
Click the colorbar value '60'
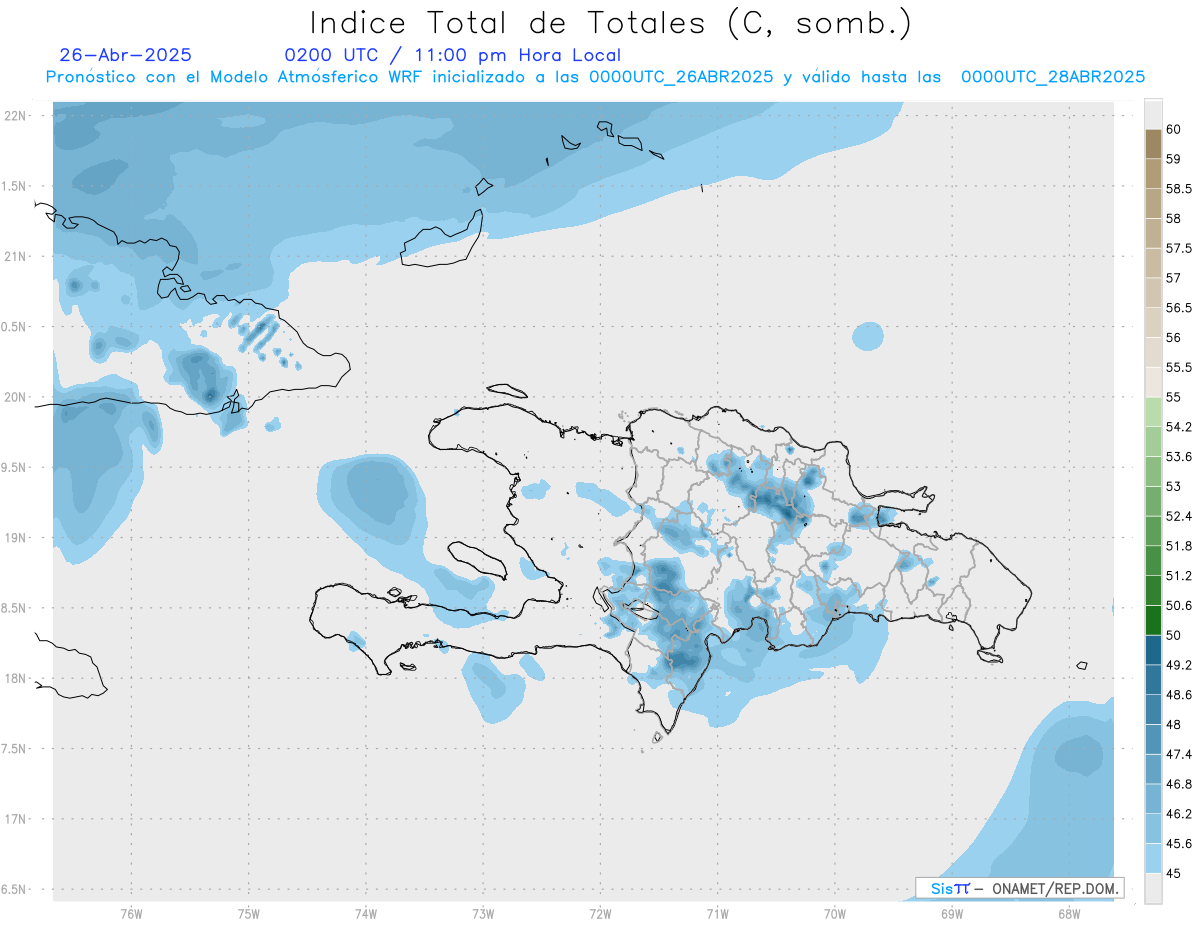[x=1173, y=128]
